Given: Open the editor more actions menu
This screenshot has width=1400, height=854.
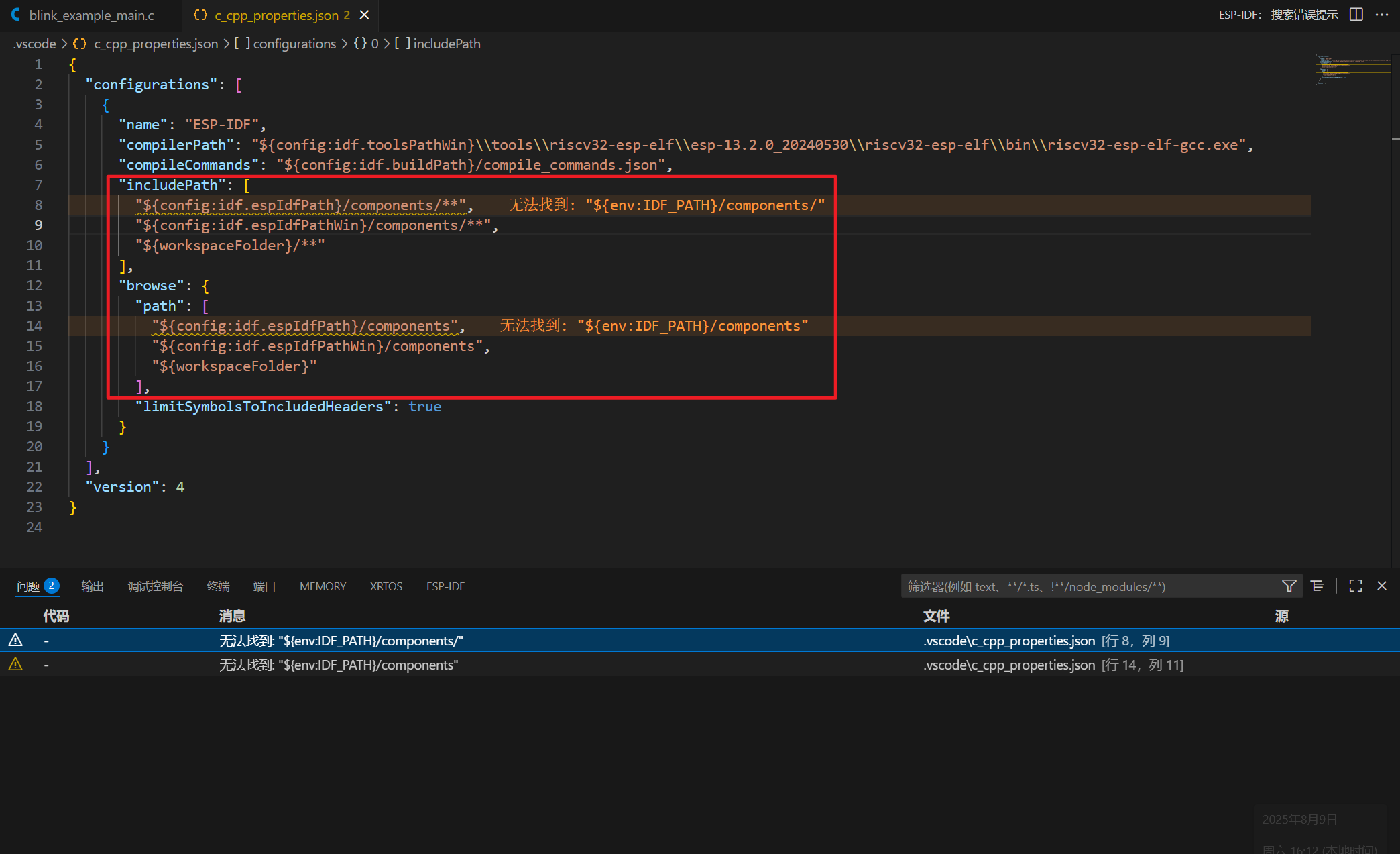Looking at the screenshot, I should click(x=1382, y=15).
